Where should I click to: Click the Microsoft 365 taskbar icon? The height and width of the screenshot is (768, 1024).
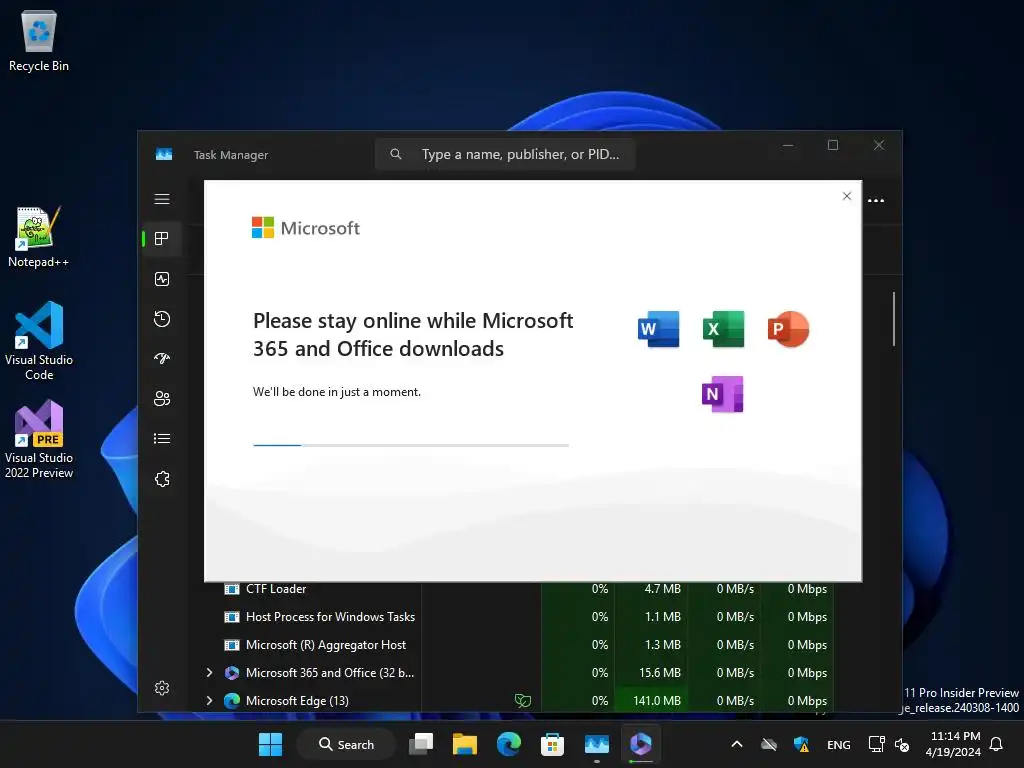[641, 744]
